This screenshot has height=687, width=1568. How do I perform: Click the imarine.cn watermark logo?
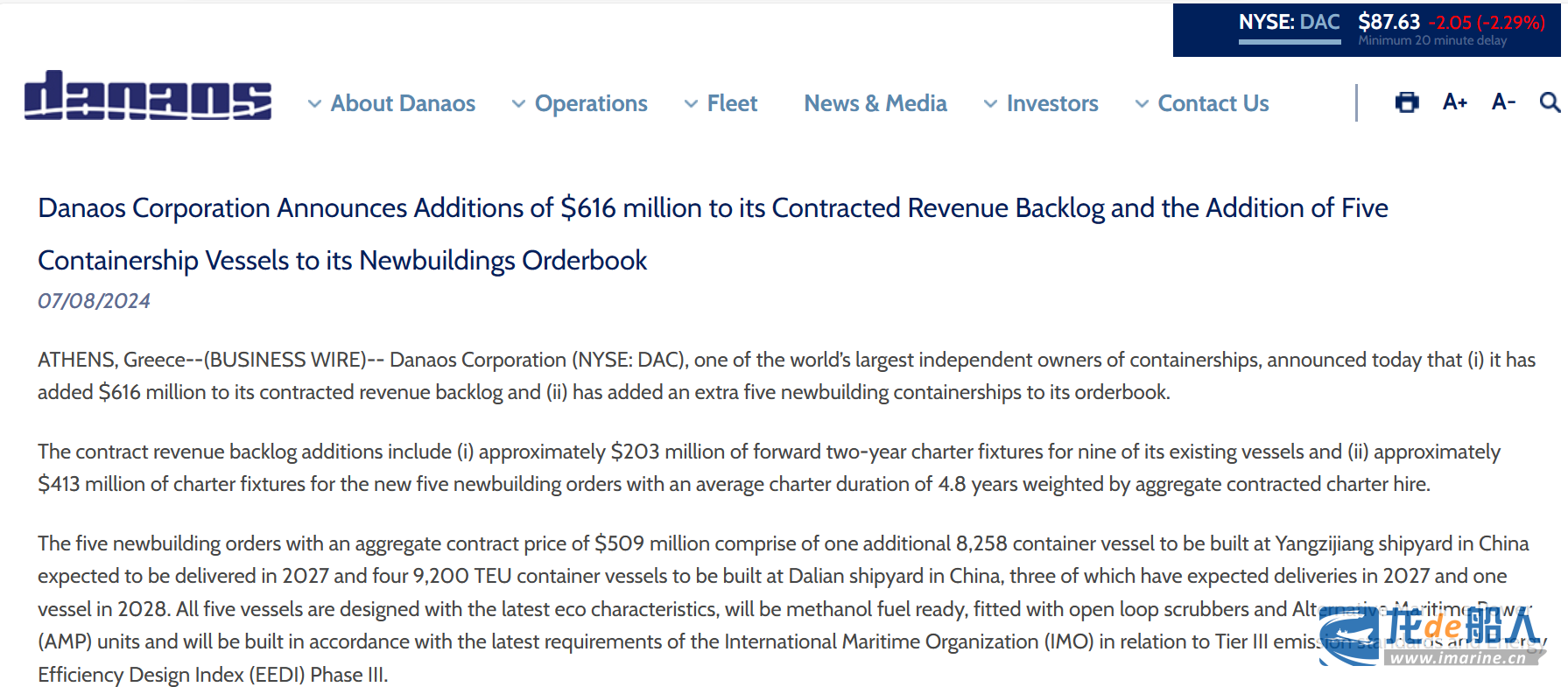(1431, 636)
